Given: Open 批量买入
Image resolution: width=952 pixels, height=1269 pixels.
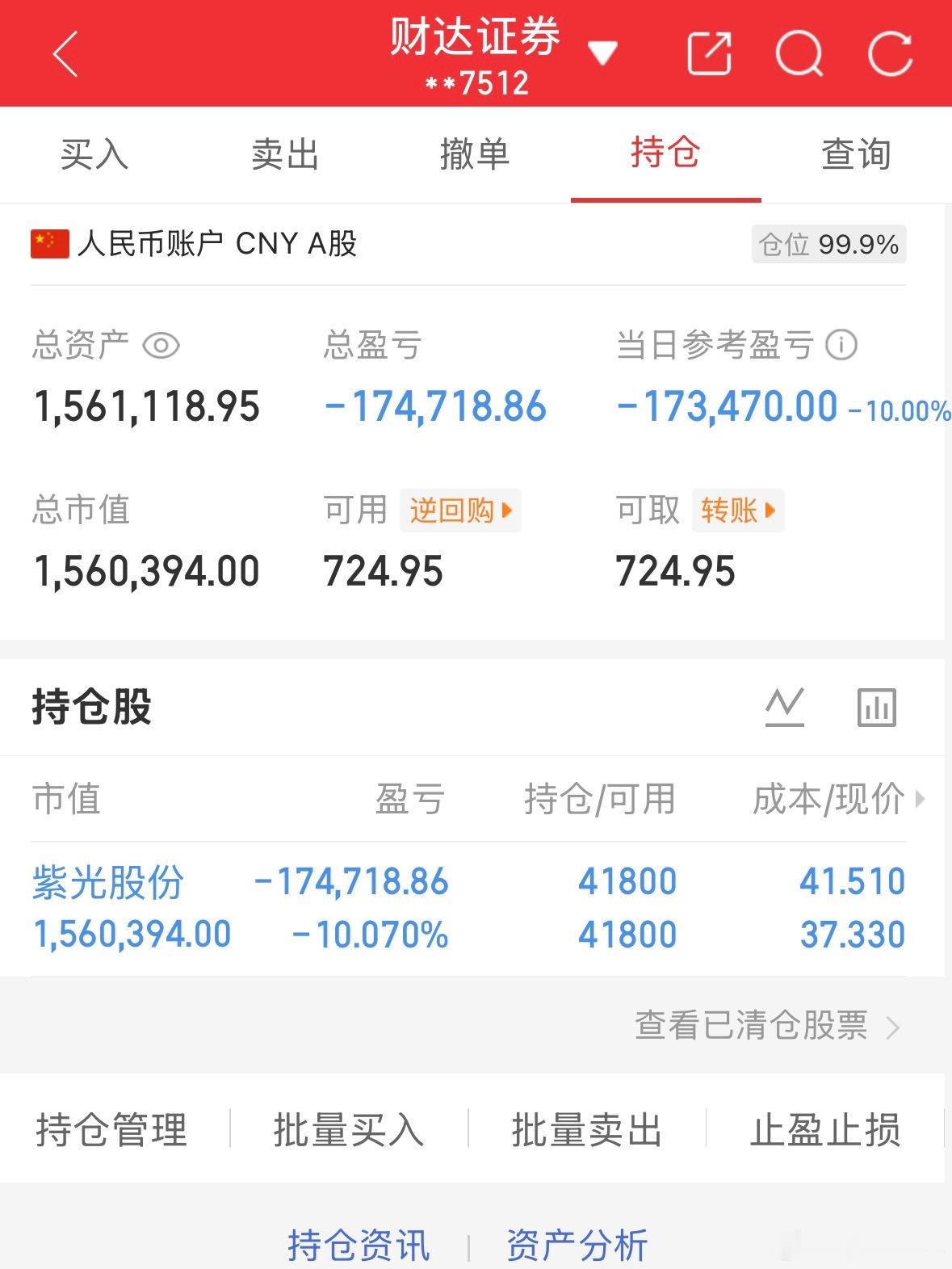Looking at the screenshot, I should coord(349,1128).
